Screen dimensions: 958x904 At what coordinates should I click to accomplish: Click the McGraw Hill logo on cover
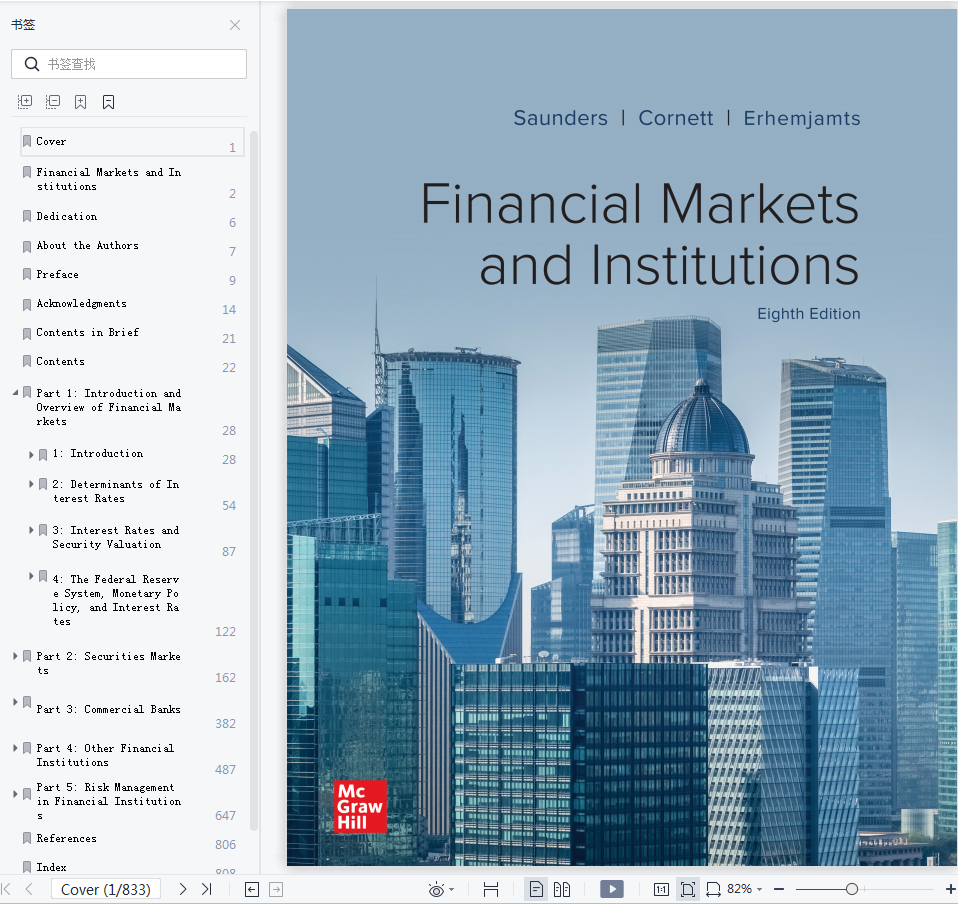[x=360, y=807]
